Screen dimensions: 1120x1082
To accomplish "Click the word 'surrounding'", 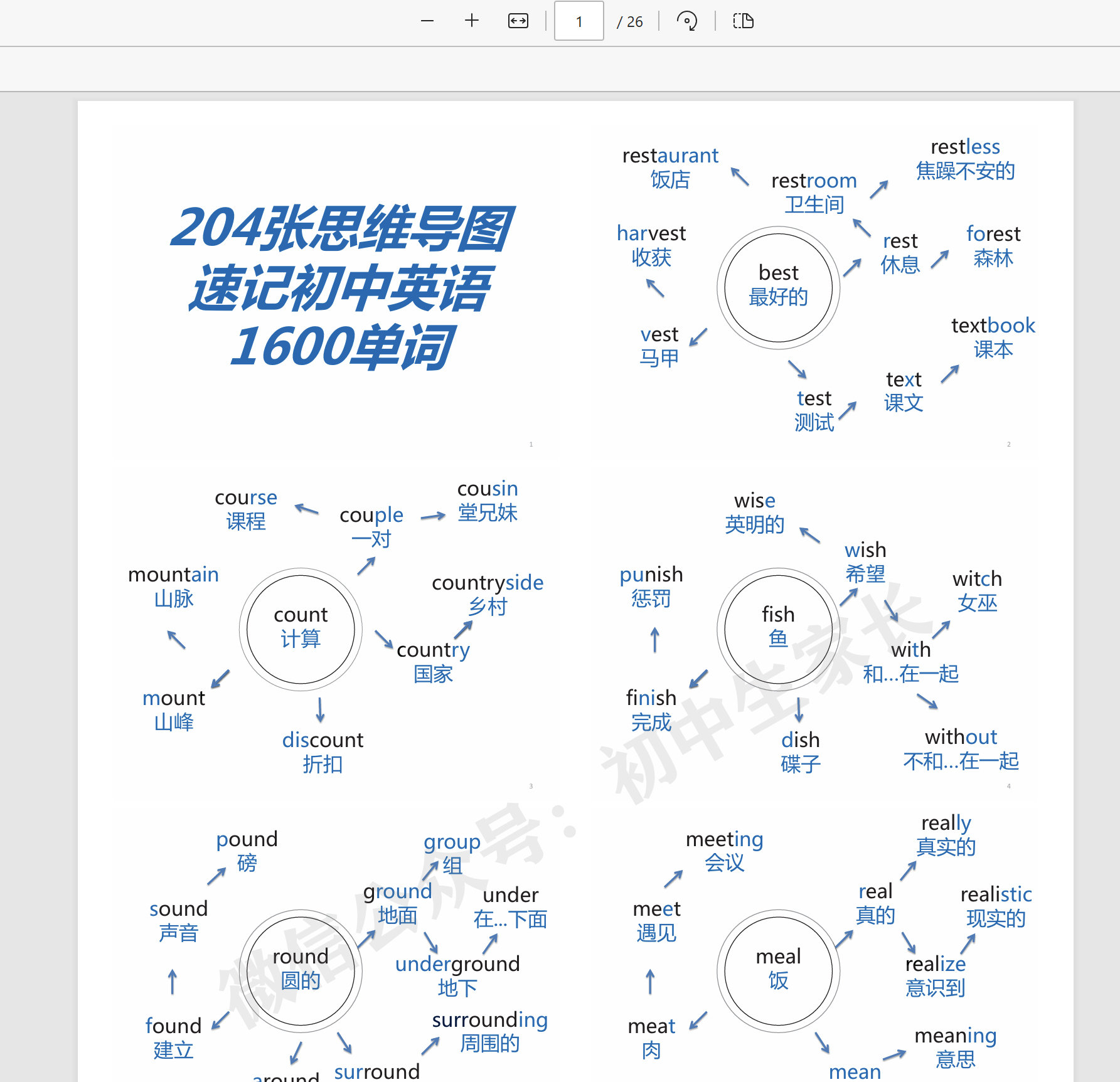I will pos(490,1021).
